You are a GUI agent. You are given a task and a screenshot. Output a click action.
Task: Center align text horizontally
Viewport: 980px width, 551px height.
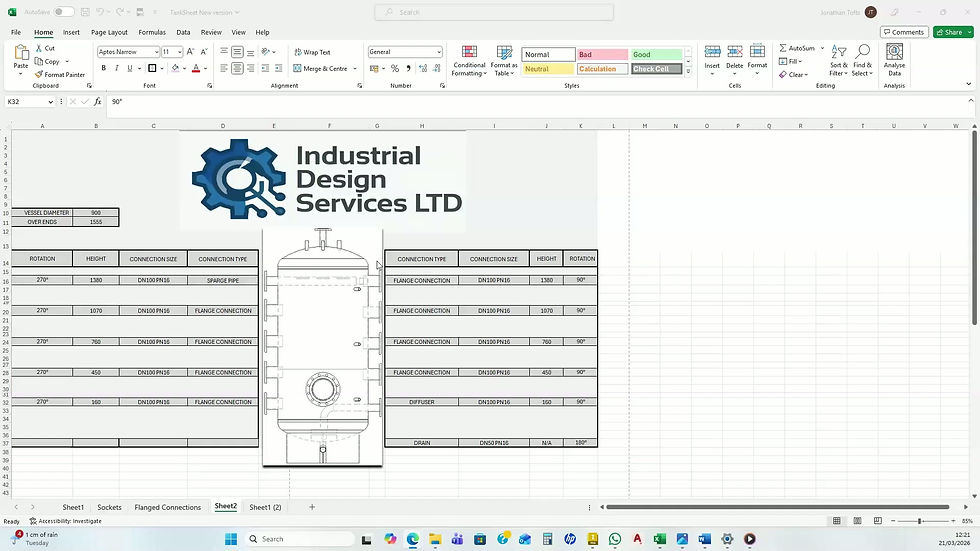238,68
